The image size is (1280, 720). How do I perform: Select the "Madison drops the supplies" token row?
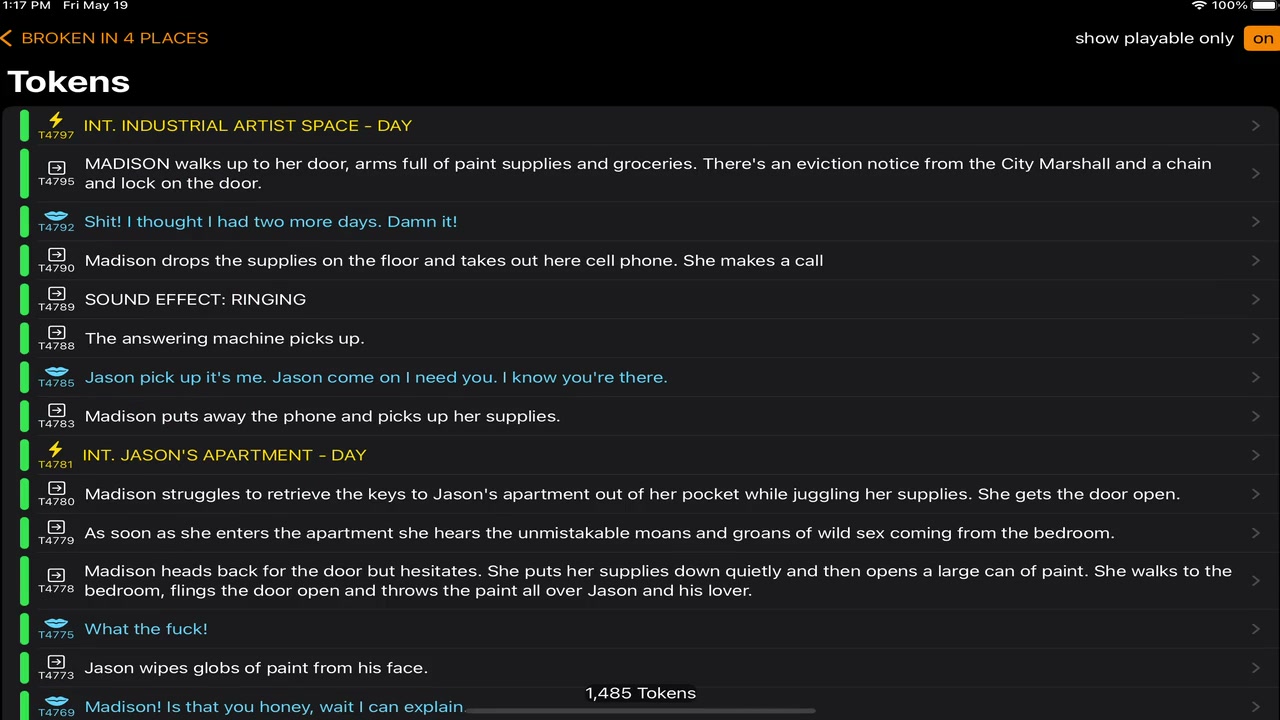[x=453, y=261]
